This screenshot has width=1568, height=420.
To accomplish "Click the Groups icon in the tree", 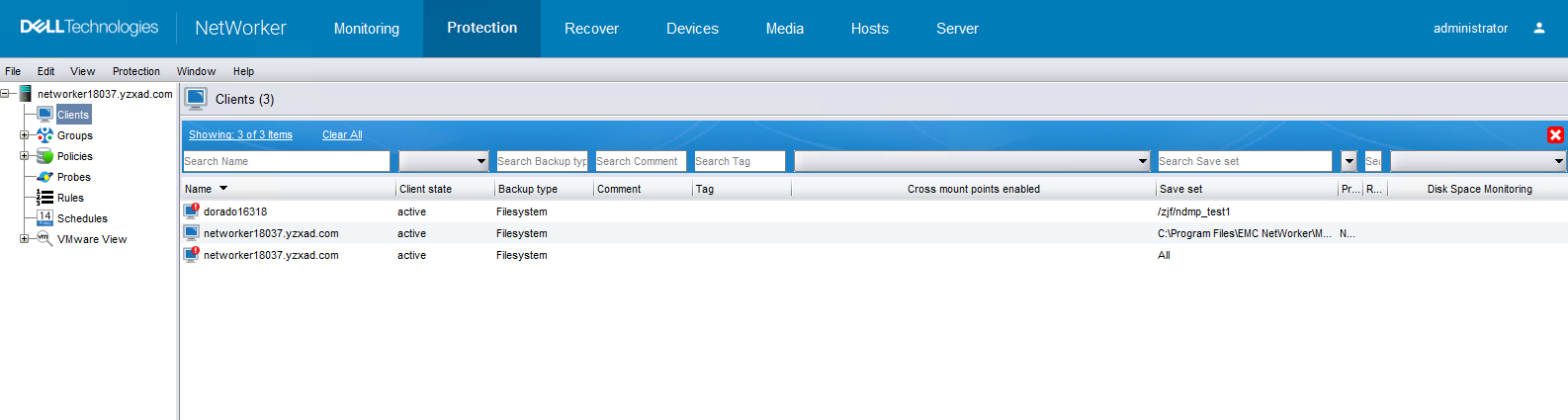I will click(44, 135).
